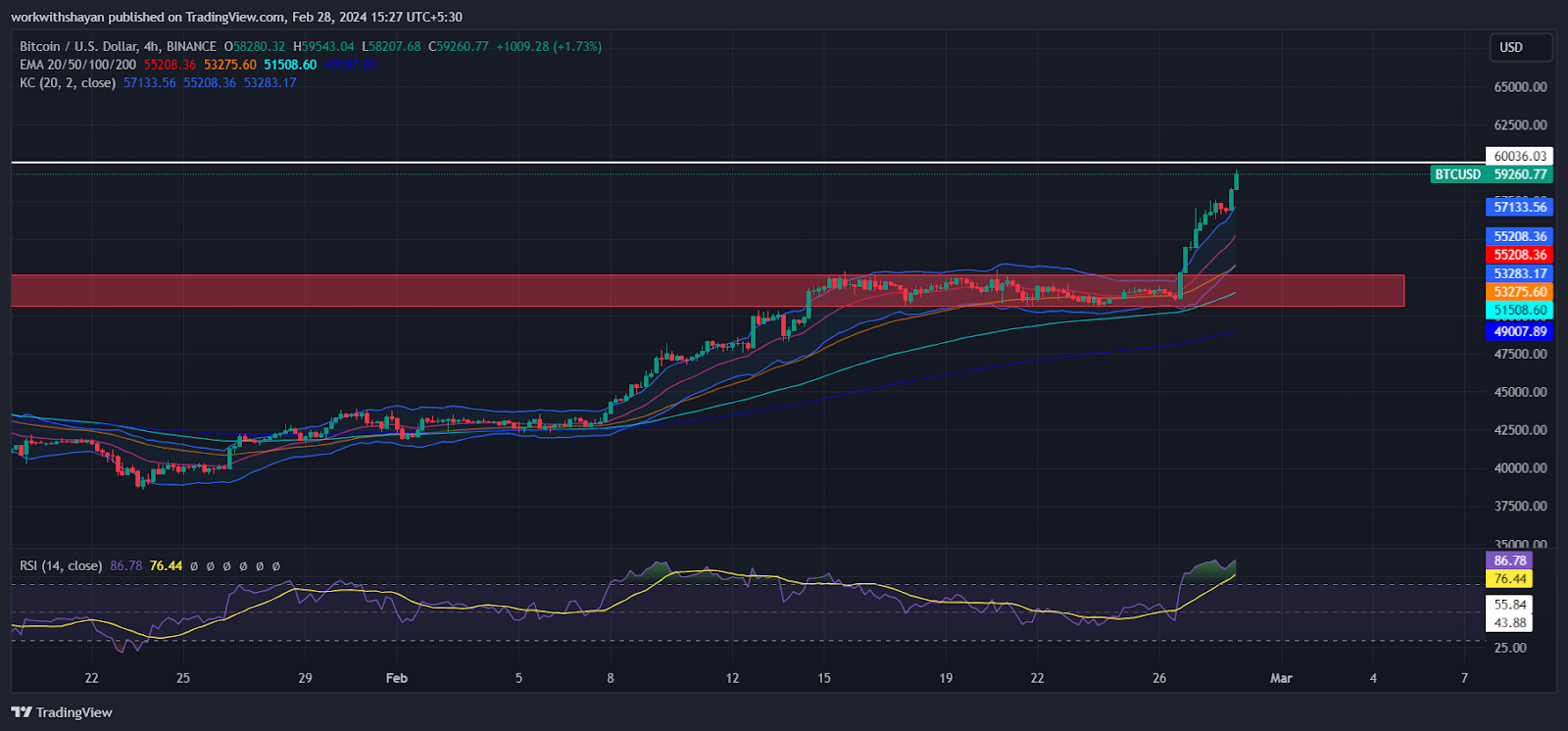Select the KC (20, 2, close) indicator legend

coord(68,83)
